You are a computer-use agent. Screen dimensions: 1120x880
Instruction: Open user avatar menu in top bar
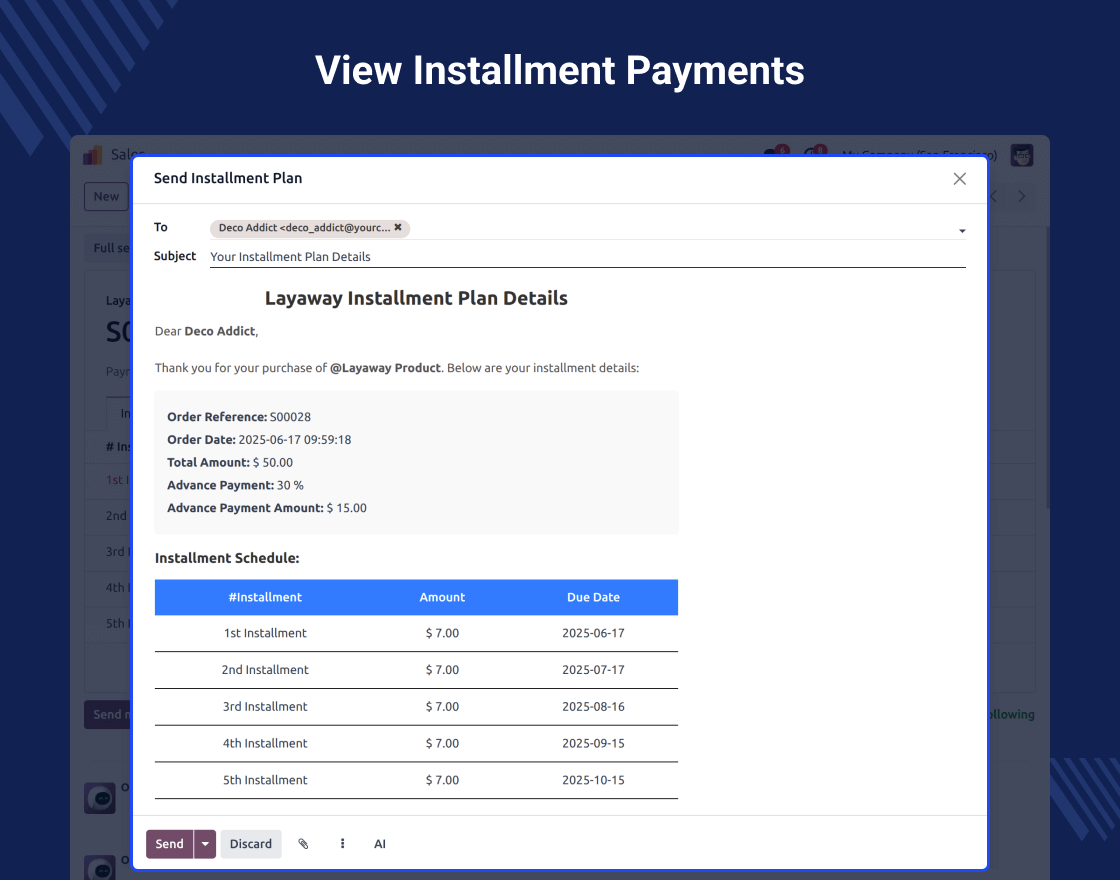(x=1021, y=155)
